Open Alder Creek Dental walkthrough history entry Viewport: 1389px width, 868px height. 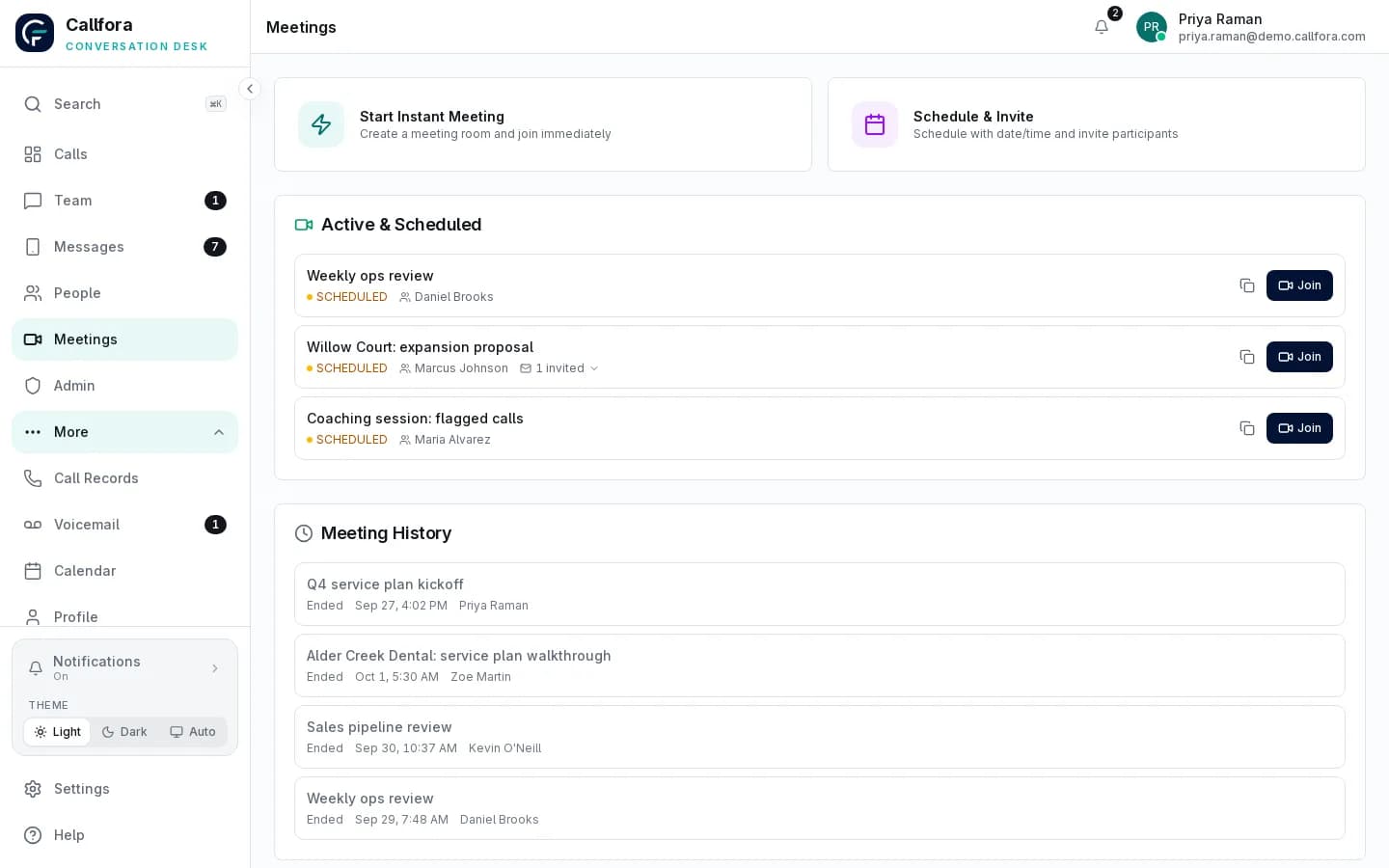pos(820,665)
